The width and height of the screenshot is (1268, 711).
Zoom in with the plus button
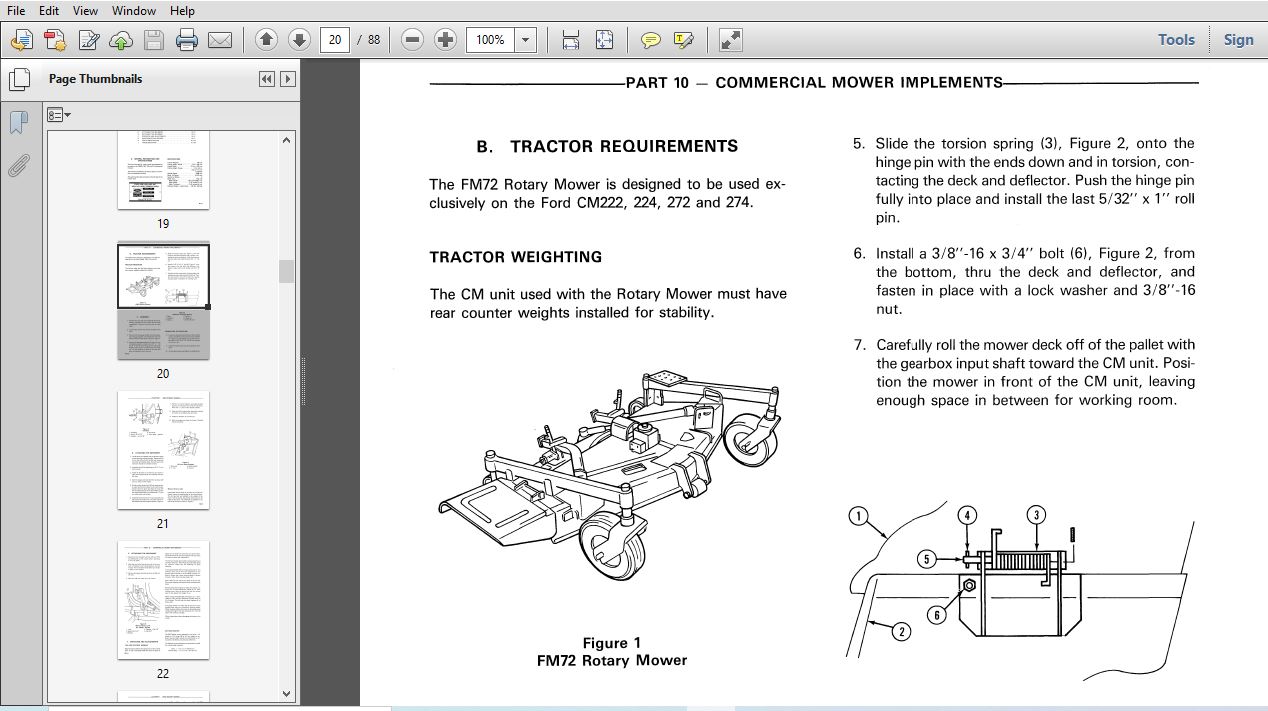445,40
